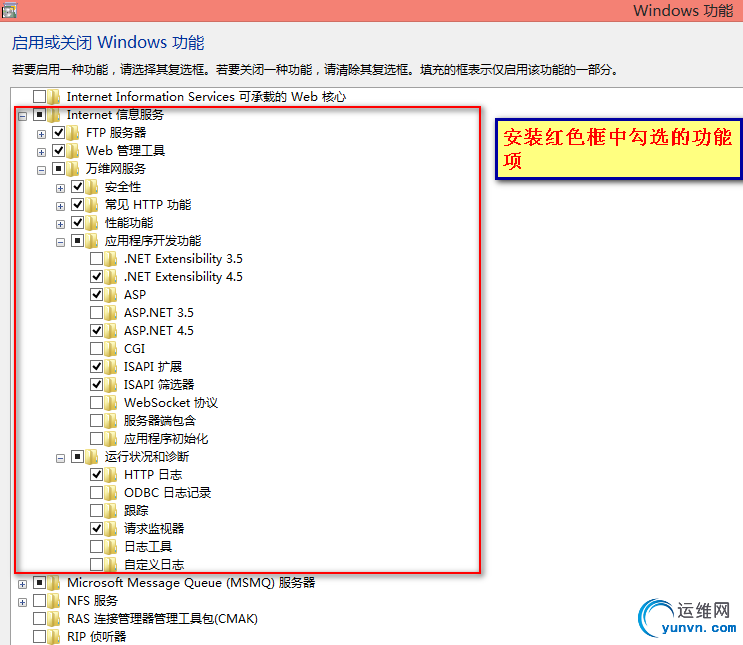
Task: Click folder icon beside CGI
Action: pos(110,349)
